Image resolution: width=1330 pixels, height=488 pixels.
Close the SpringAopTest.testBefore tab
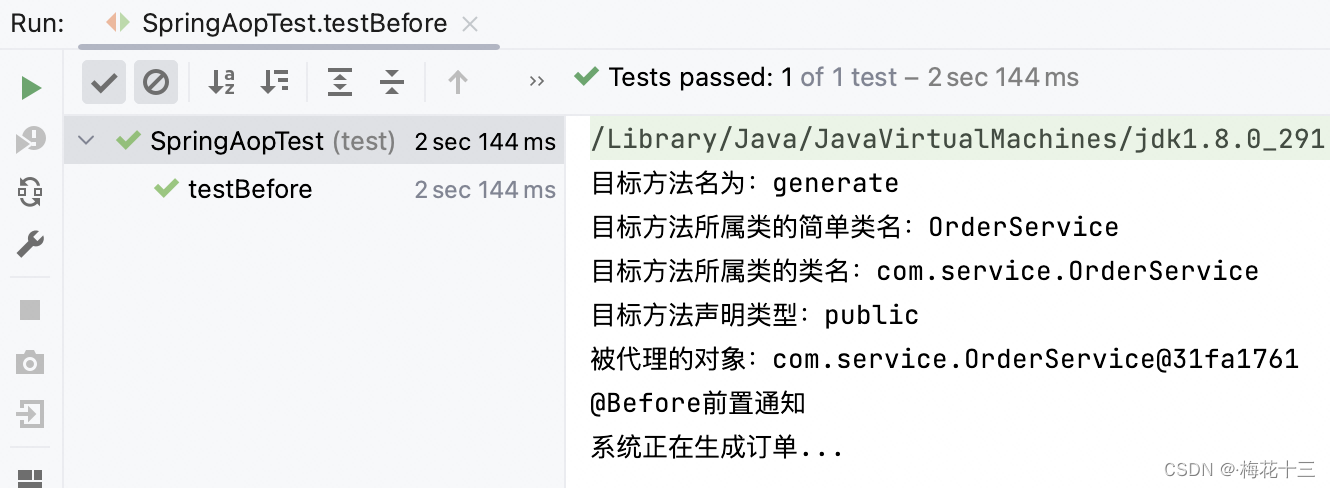pos(472,23)
